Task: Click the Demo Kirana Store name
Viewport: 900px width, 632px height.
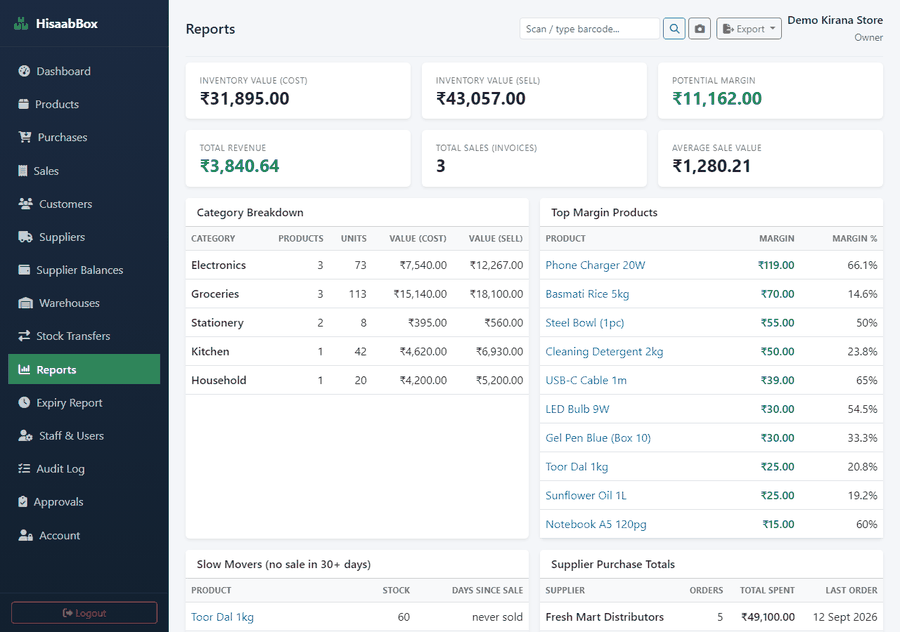Action: [835, 20]
